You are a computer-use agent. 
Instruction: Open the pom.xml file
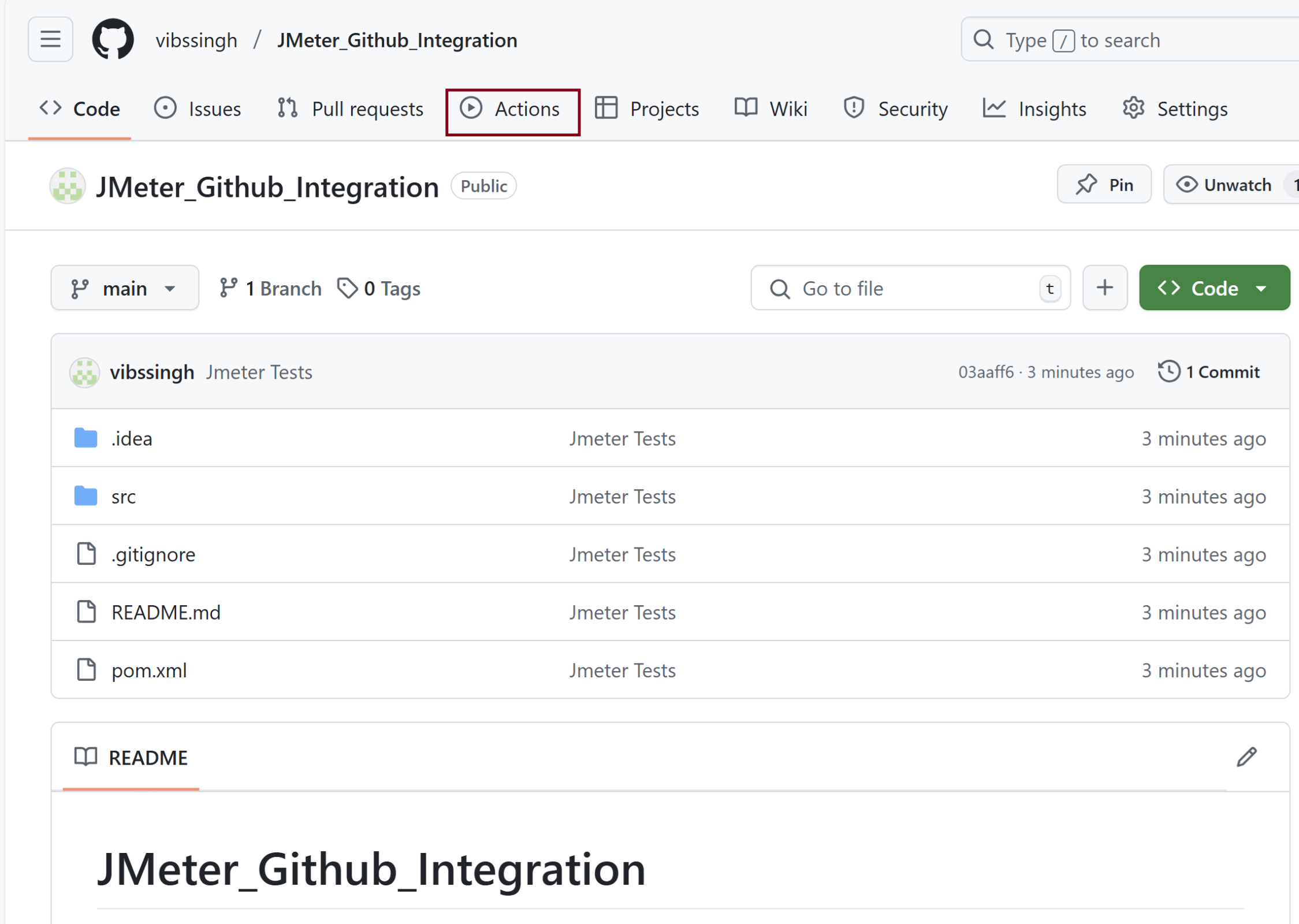click(149, 670)
